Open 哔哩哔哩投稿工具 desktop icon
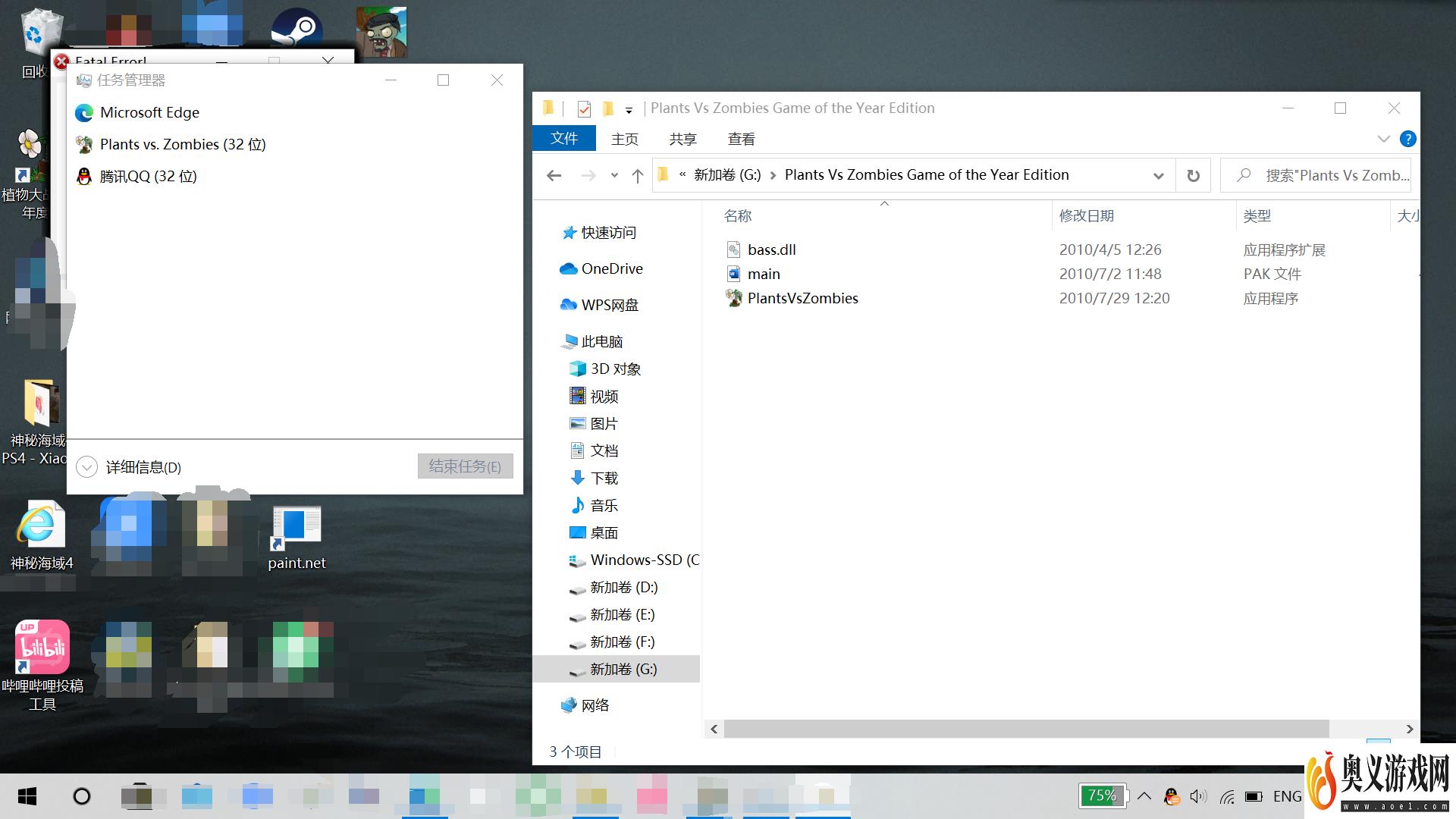The image size is (1456, 819). coord(42,665)
